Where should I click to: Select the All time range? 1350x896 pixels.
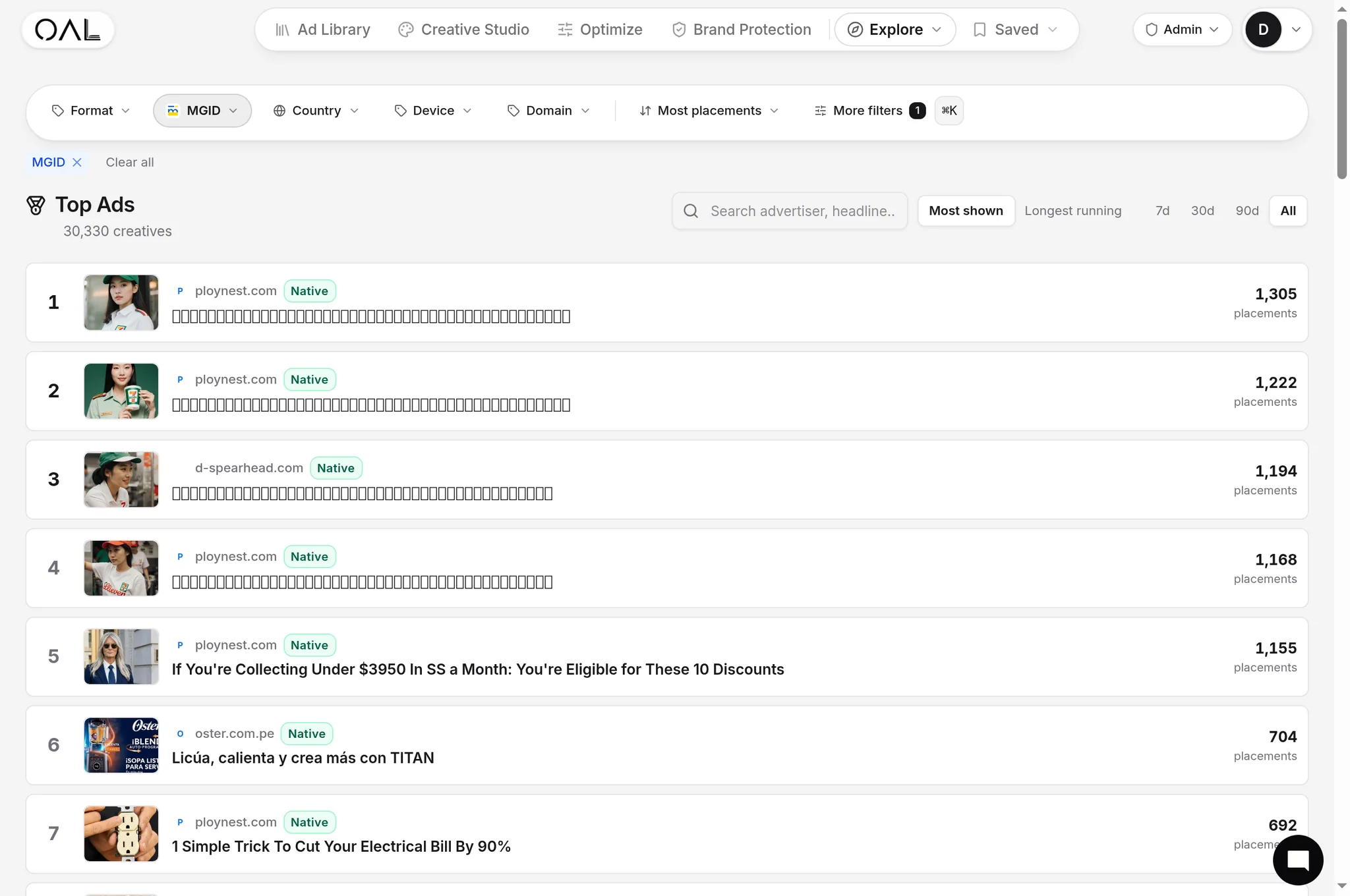pos(1288,211)
